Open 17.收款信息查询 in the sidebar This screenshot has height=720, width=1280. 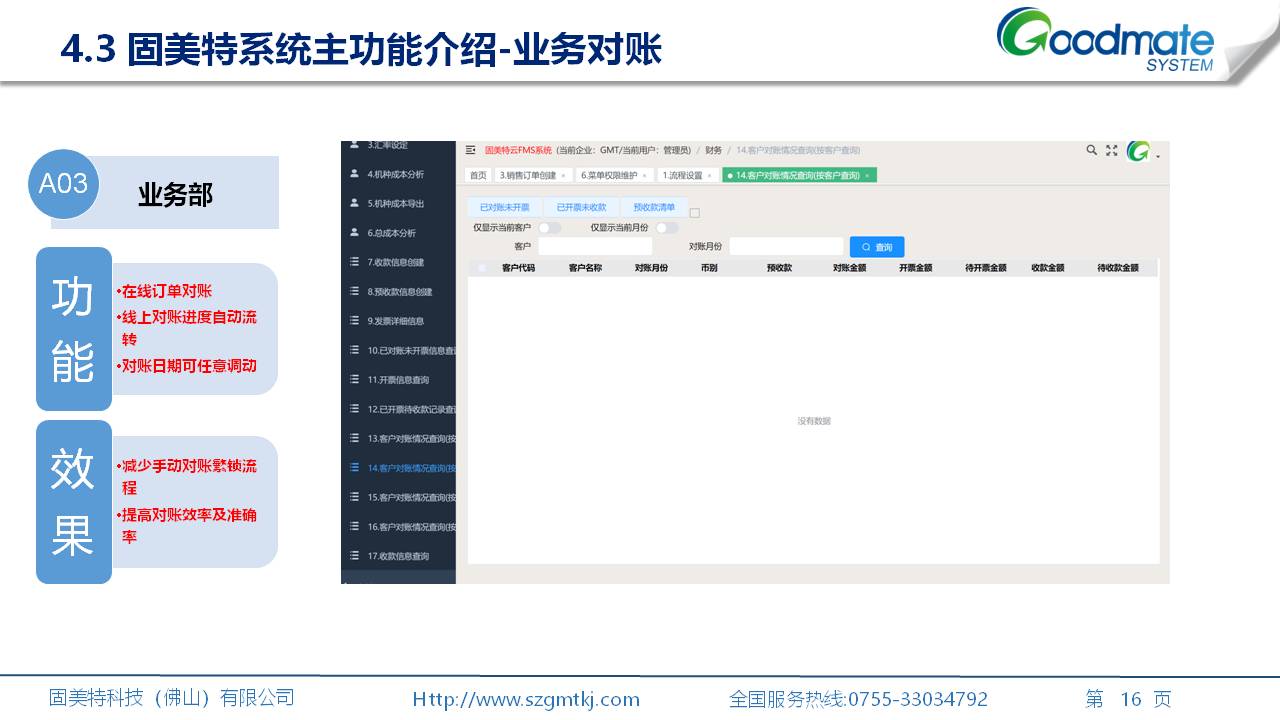pyautogui.click(x=397, y=556)
